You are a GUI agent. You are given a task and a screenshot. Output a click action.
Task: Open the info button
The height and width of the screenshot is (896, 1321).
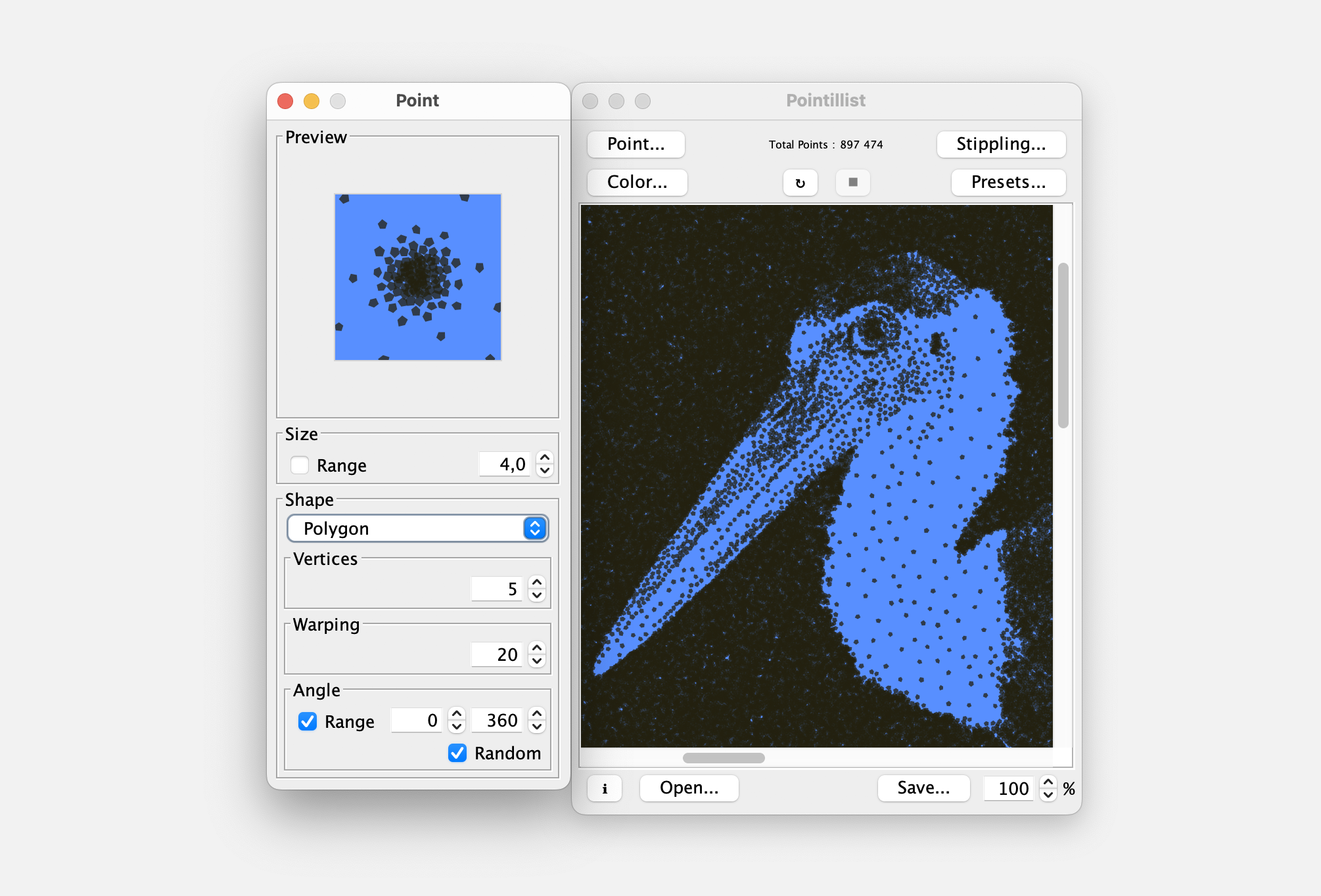click(605, 788)
